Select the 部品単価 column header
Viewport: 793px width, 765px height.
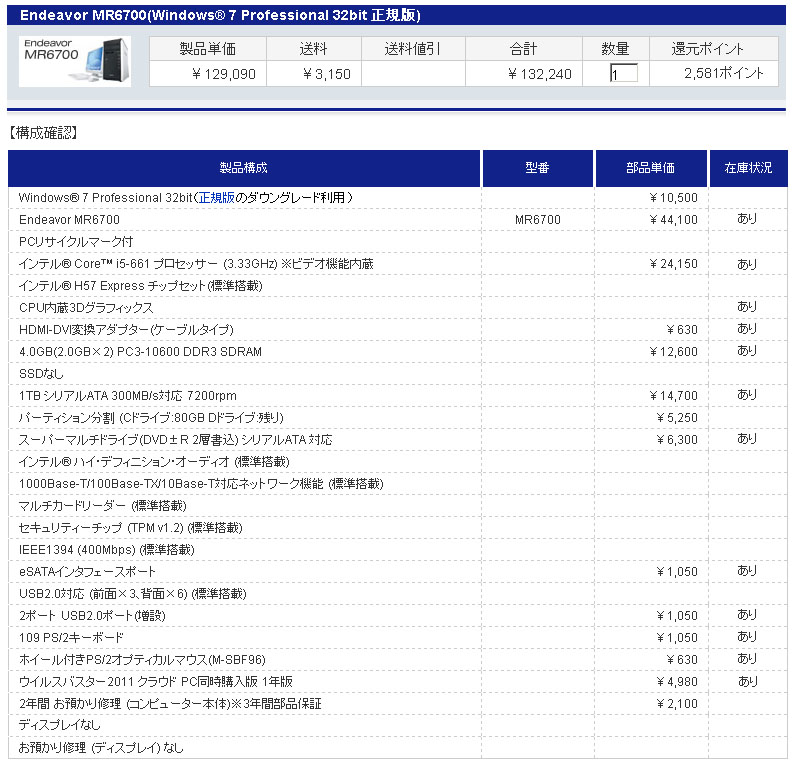(651, 168)
